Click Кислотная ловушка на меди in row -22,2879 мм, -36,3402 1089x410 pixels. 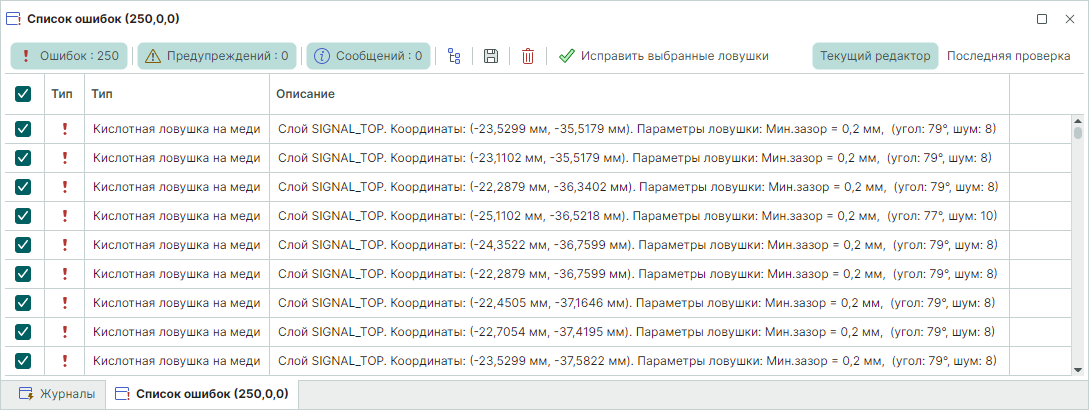(x=176, y=186)
